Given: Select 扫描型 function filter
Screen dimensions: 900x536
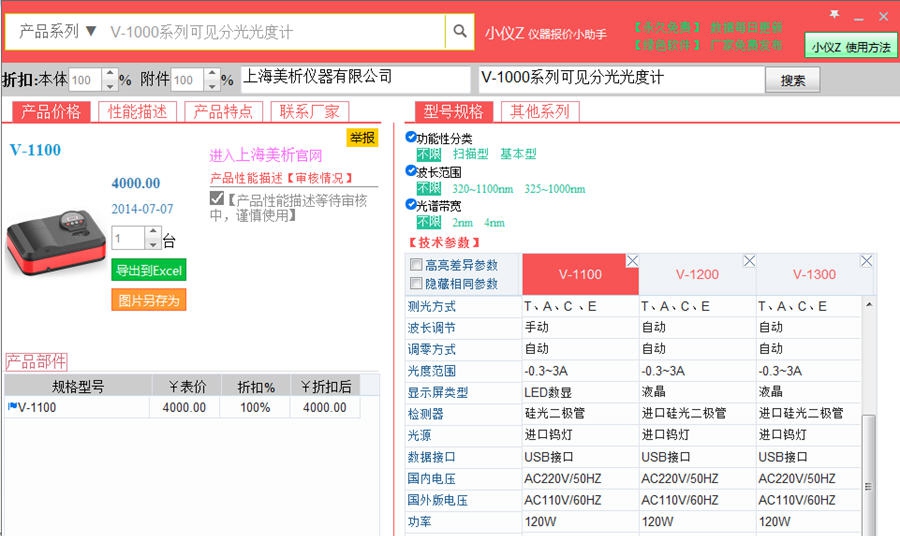Looking at the screenshot, I should (x=470, y=154).
